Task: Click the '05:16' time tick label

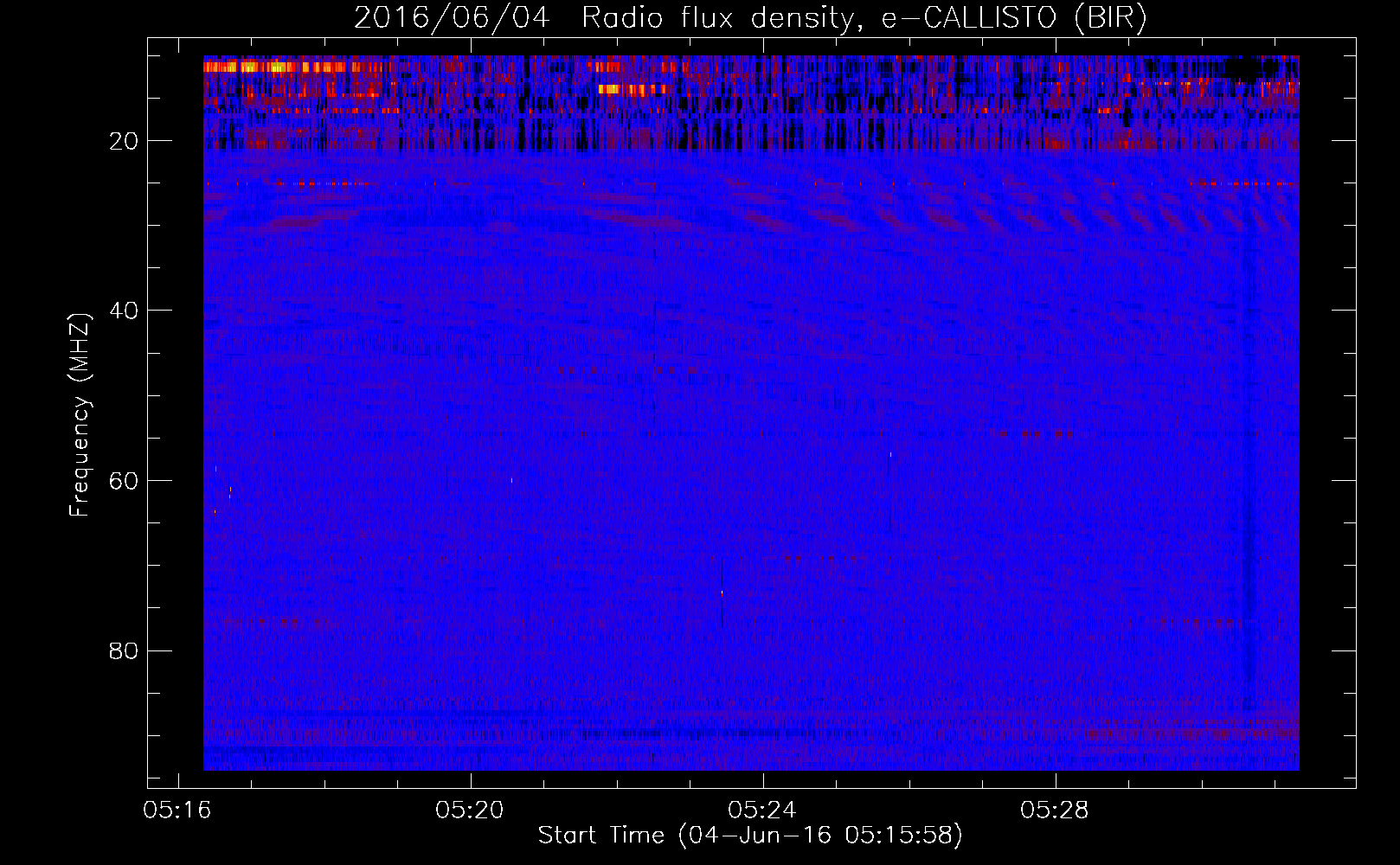Action: [178, 811]
